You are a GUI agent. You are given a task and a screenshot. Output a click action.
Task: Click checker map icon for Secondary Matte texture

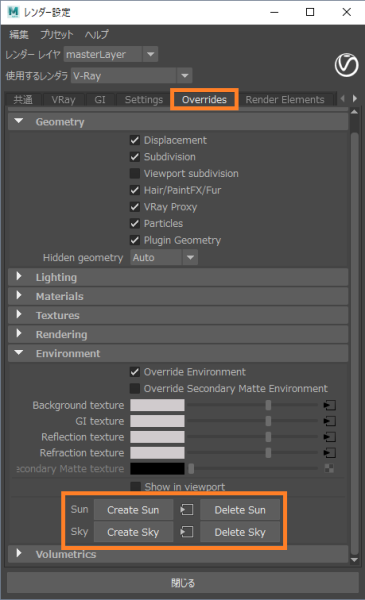point(329,468)
